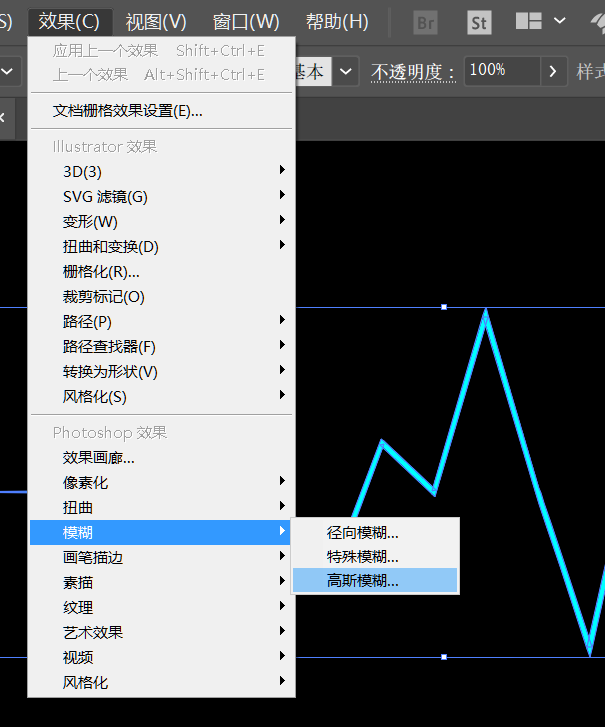The width and height of the screenshot is (605, 727).
Task: Select 裁剪标记(O) effect
Action: 161,297
